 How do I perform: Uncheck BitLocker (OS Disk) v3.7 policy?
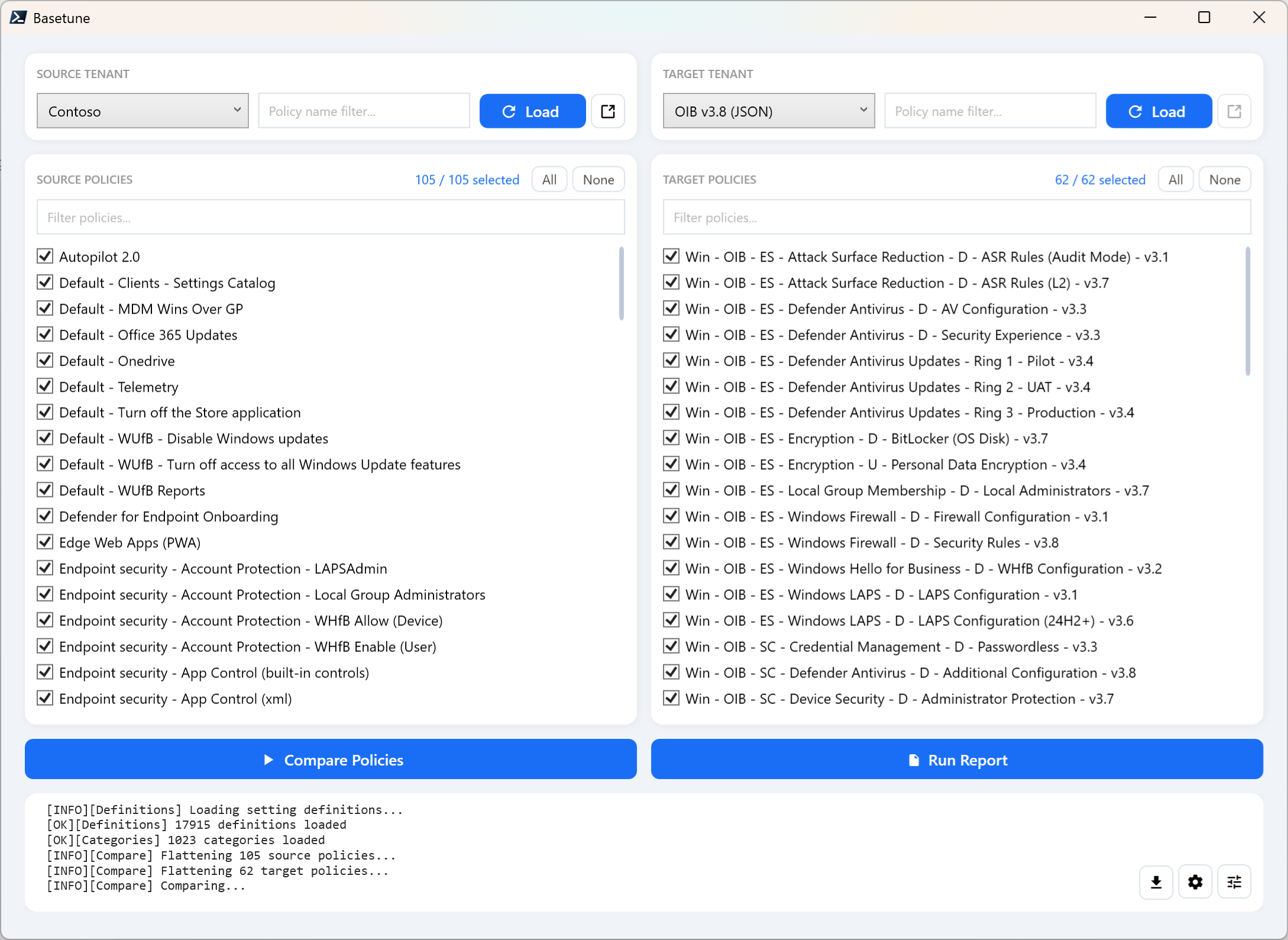pos(671,438)
